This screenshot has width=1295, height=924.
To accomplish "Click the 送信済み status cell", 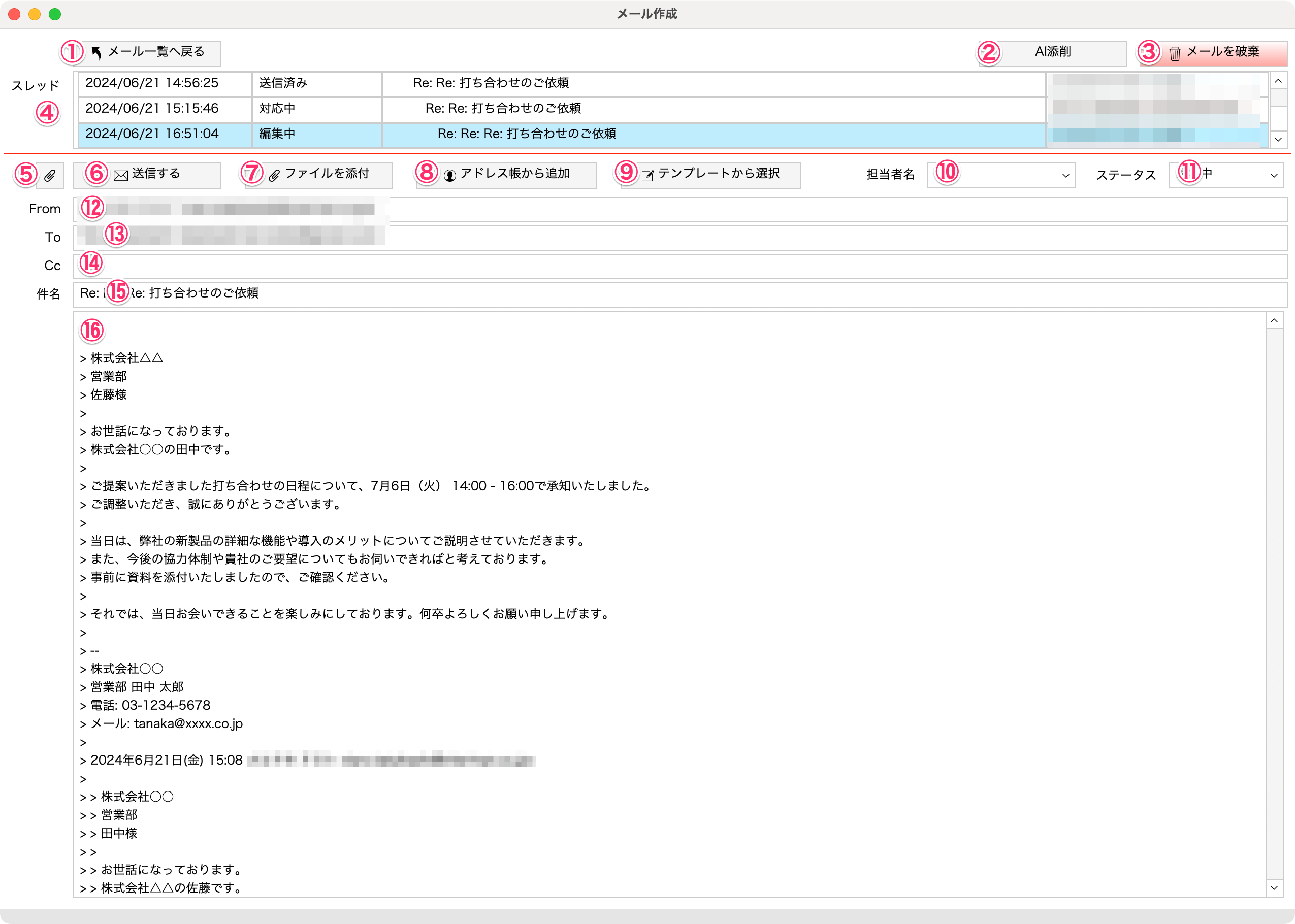I will coord(316,84).
